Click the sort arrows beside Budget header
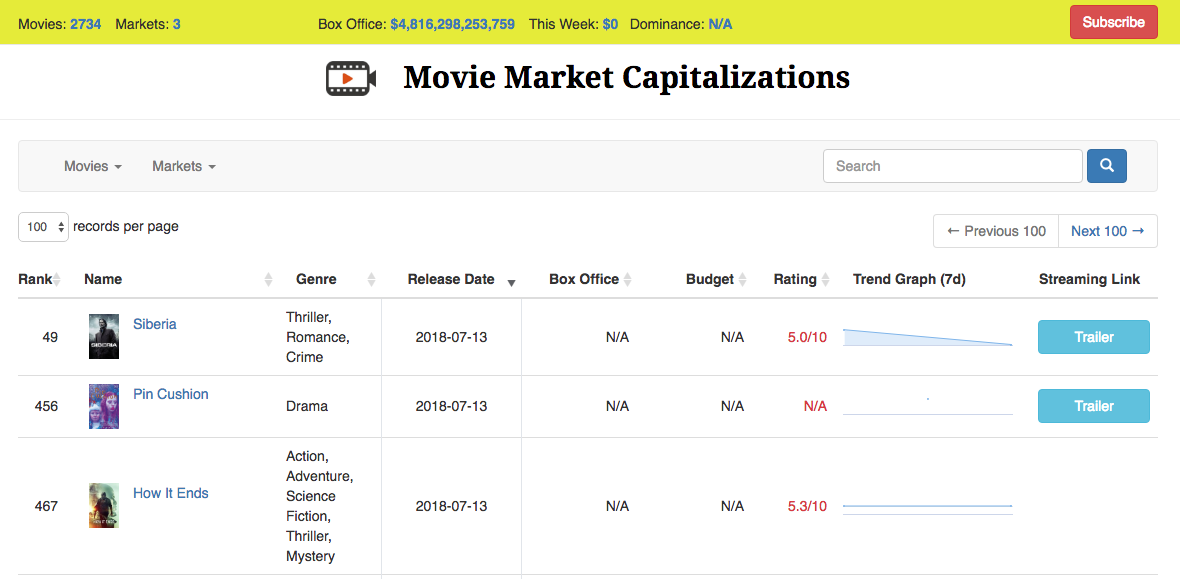Viewport: 1180px width, 579px height. pyautogui.click(x=744, y=279)
